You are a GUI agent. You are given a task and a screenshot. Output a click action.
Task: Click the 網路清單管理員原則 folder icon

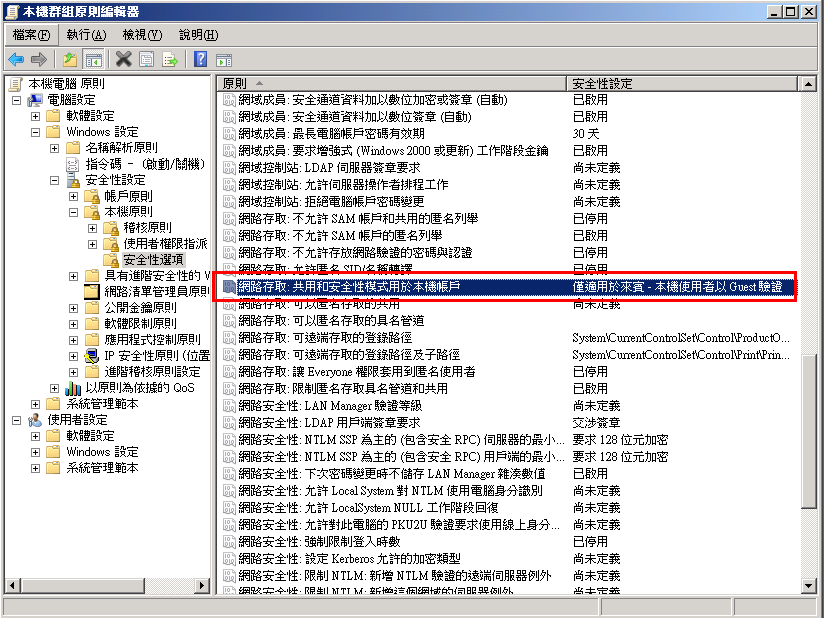point(92,291)
